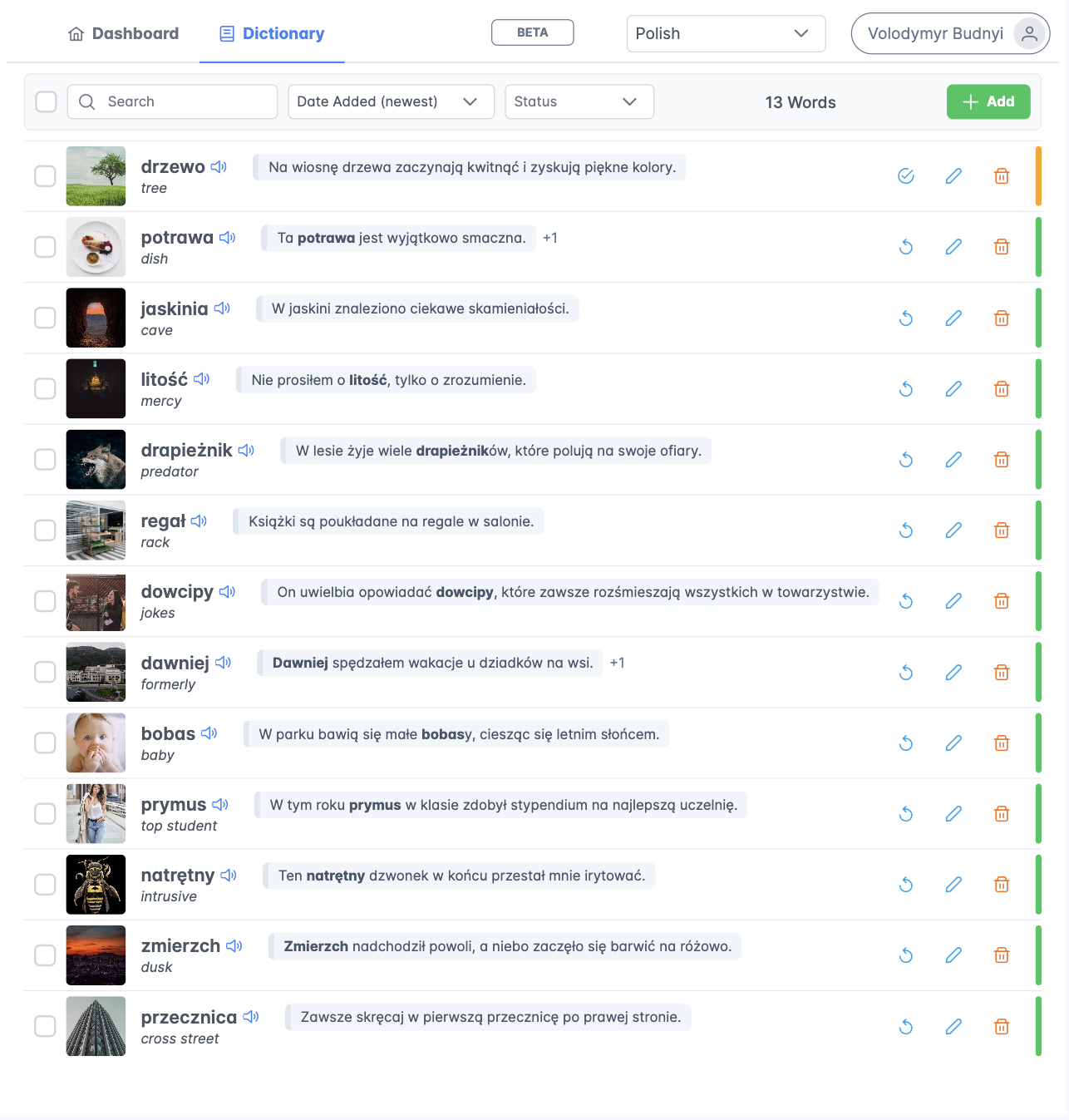Edit the jaskinia word entry
Screen dimensions: 1069x1120
pos(953,318)
